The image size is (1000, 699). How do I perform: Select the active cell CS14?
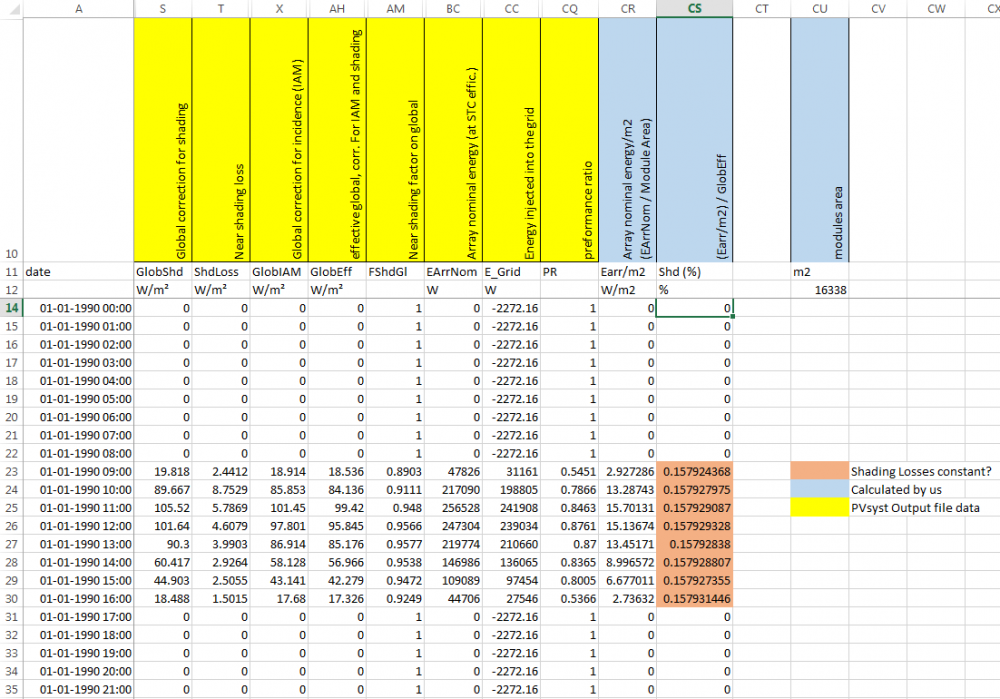(x=694, y=308)
